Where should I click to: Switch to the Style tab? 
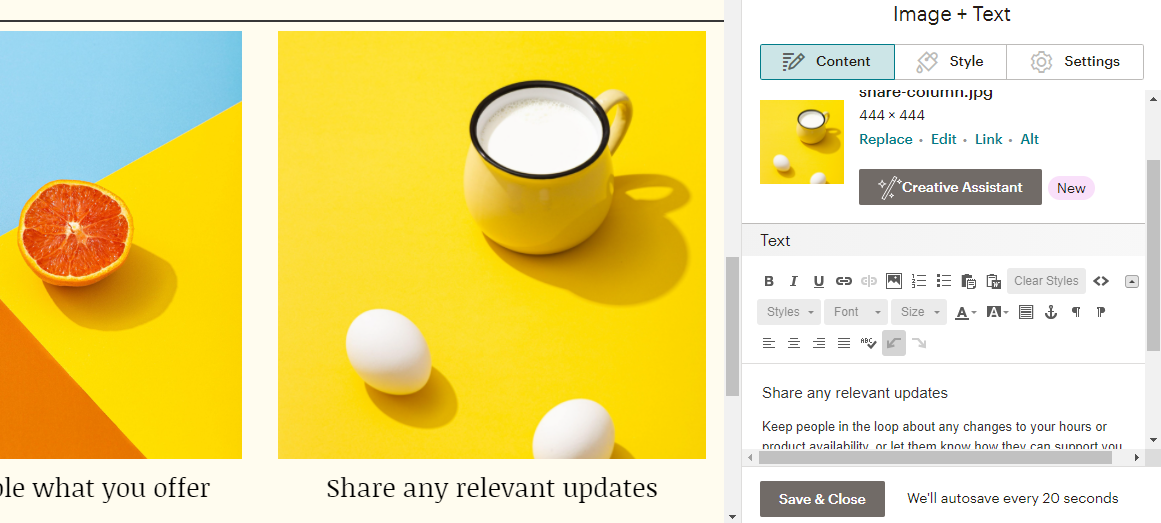[951, 61]
